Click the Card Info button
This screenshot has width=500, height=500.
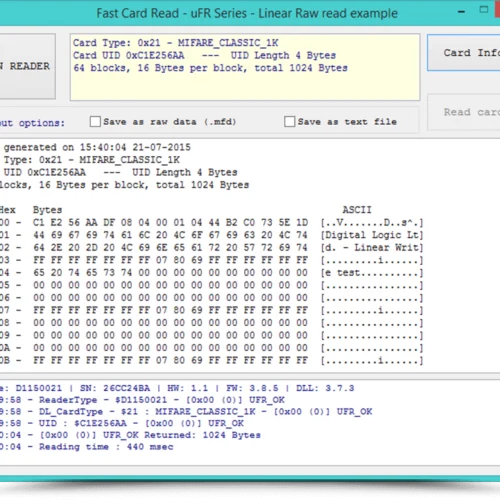tap(464, 53)
